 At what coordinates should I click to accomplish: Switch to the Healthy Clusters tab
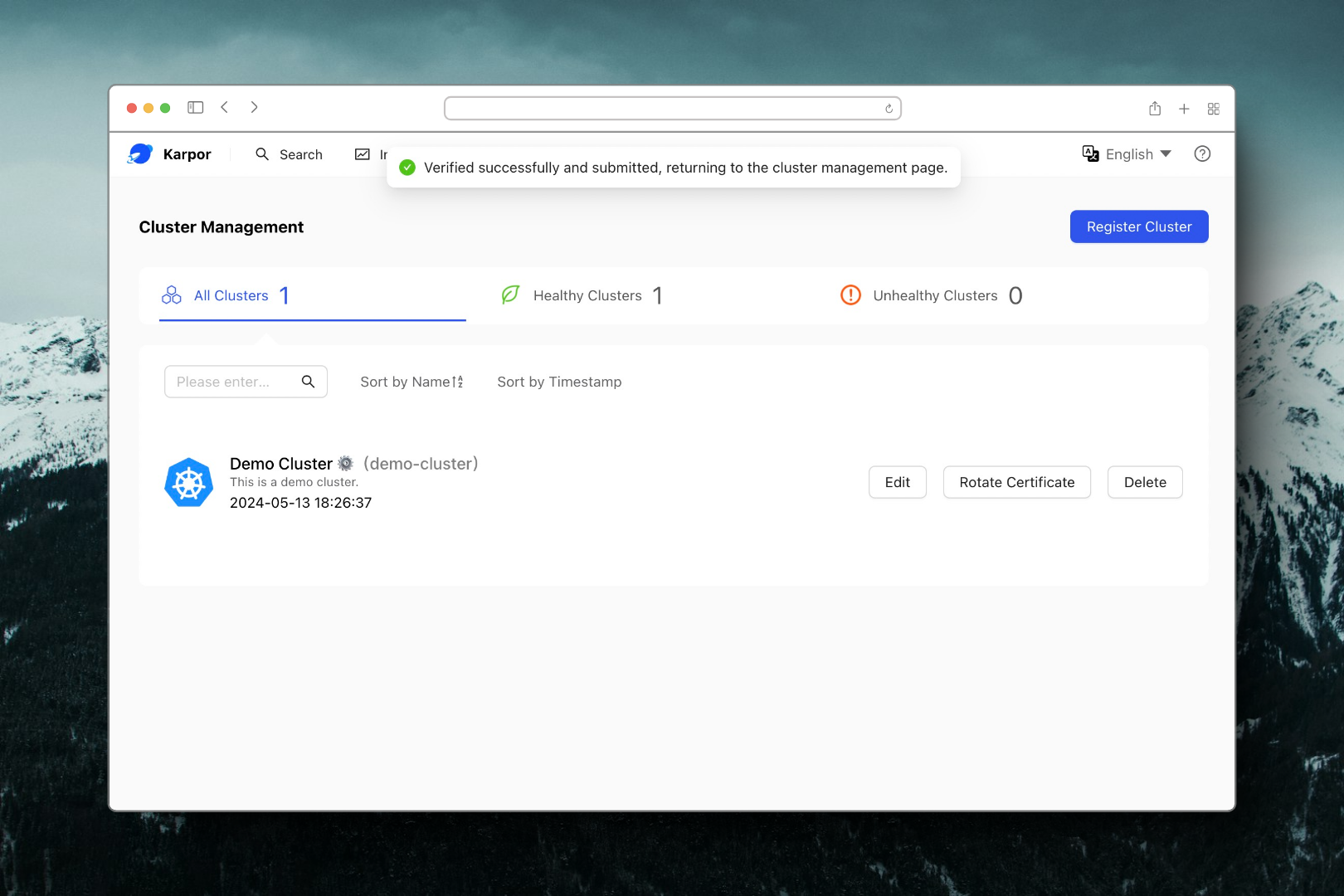click(587, 295)
